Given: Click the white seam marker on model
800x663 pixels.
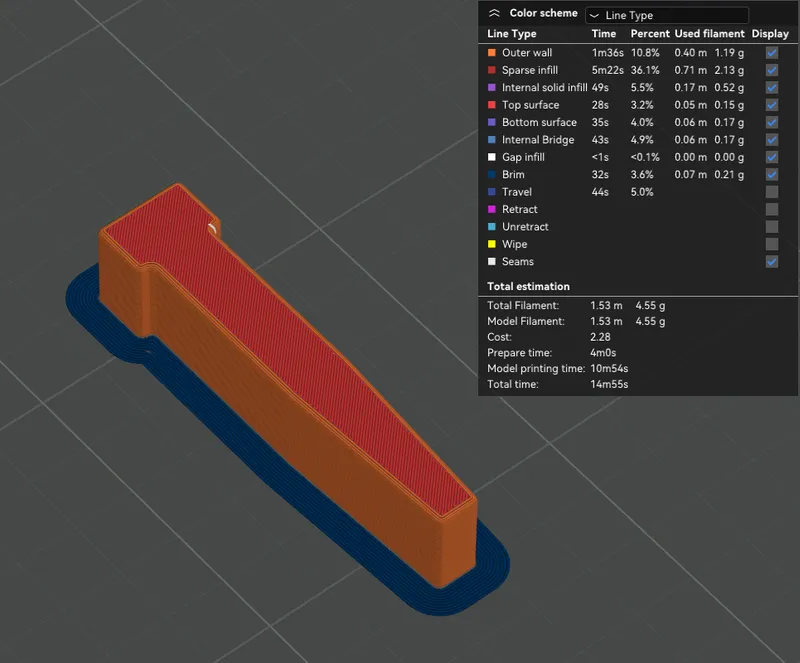Looking at the screenshot, I should [212, 228].
